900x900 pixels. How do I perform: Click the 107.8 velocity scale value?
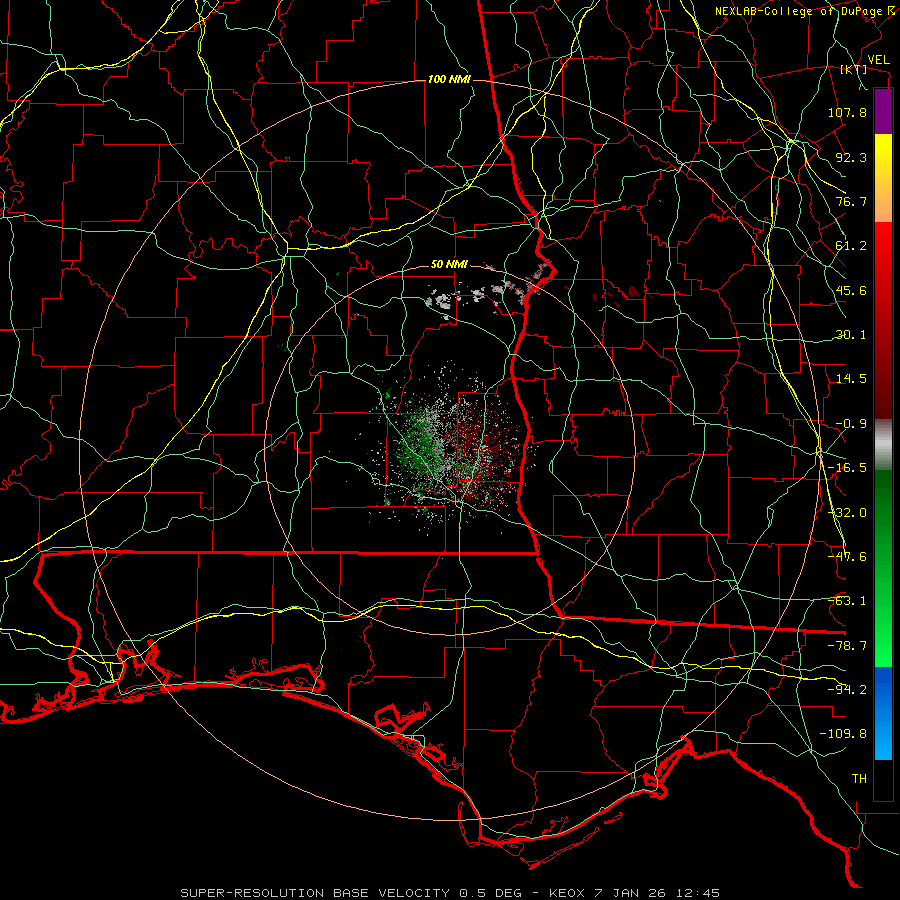coord(847,112)
